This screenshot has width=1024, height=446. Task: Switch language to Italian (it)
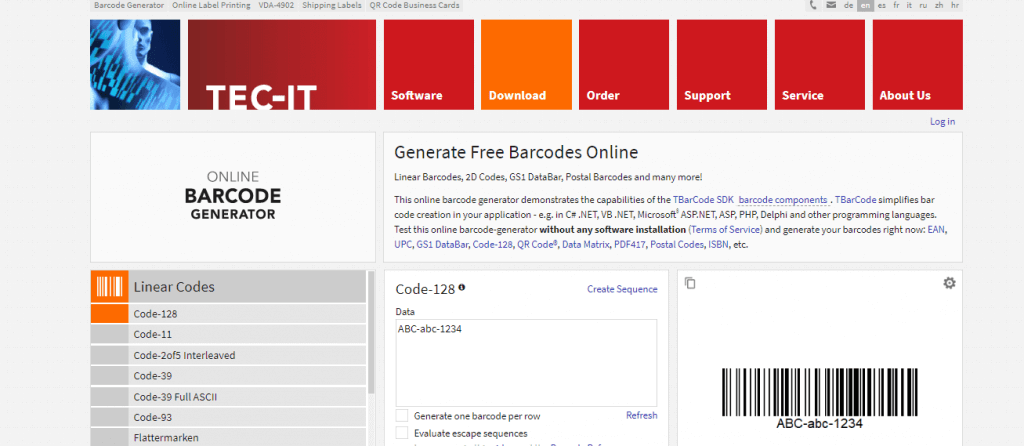pos(909,5)
